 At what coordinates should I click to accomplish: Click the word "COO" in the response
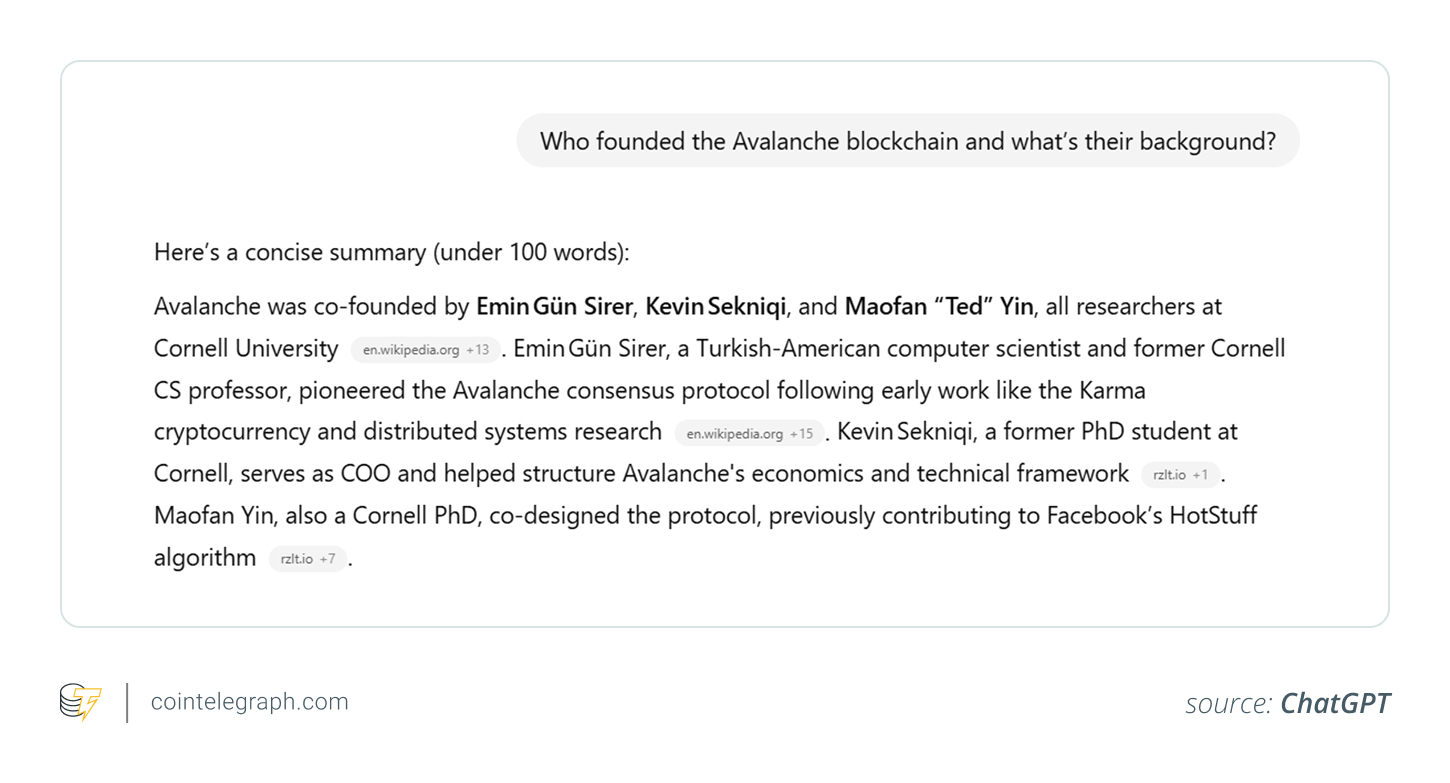[365, 474]
